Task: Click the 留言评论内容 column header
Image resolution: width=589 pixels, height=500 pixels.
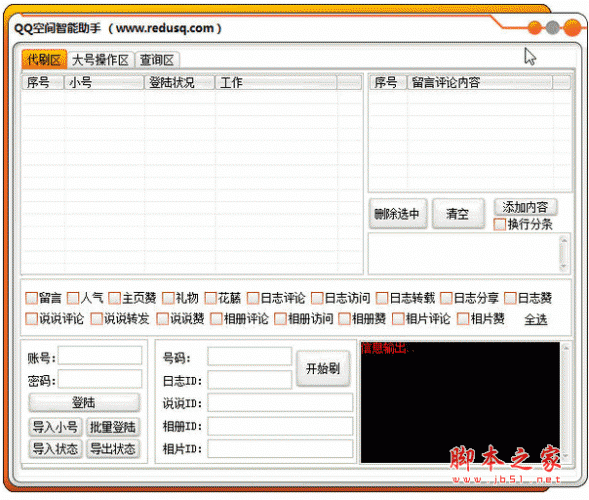Action: tap(480, 82)
